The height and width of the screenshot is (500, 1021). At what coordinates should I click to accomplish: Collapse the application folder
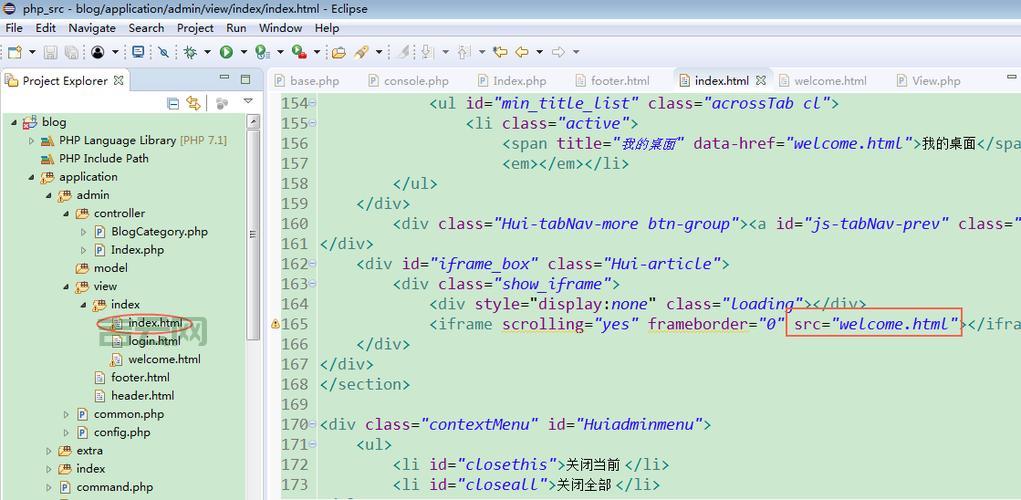click(x=31, y=177)
